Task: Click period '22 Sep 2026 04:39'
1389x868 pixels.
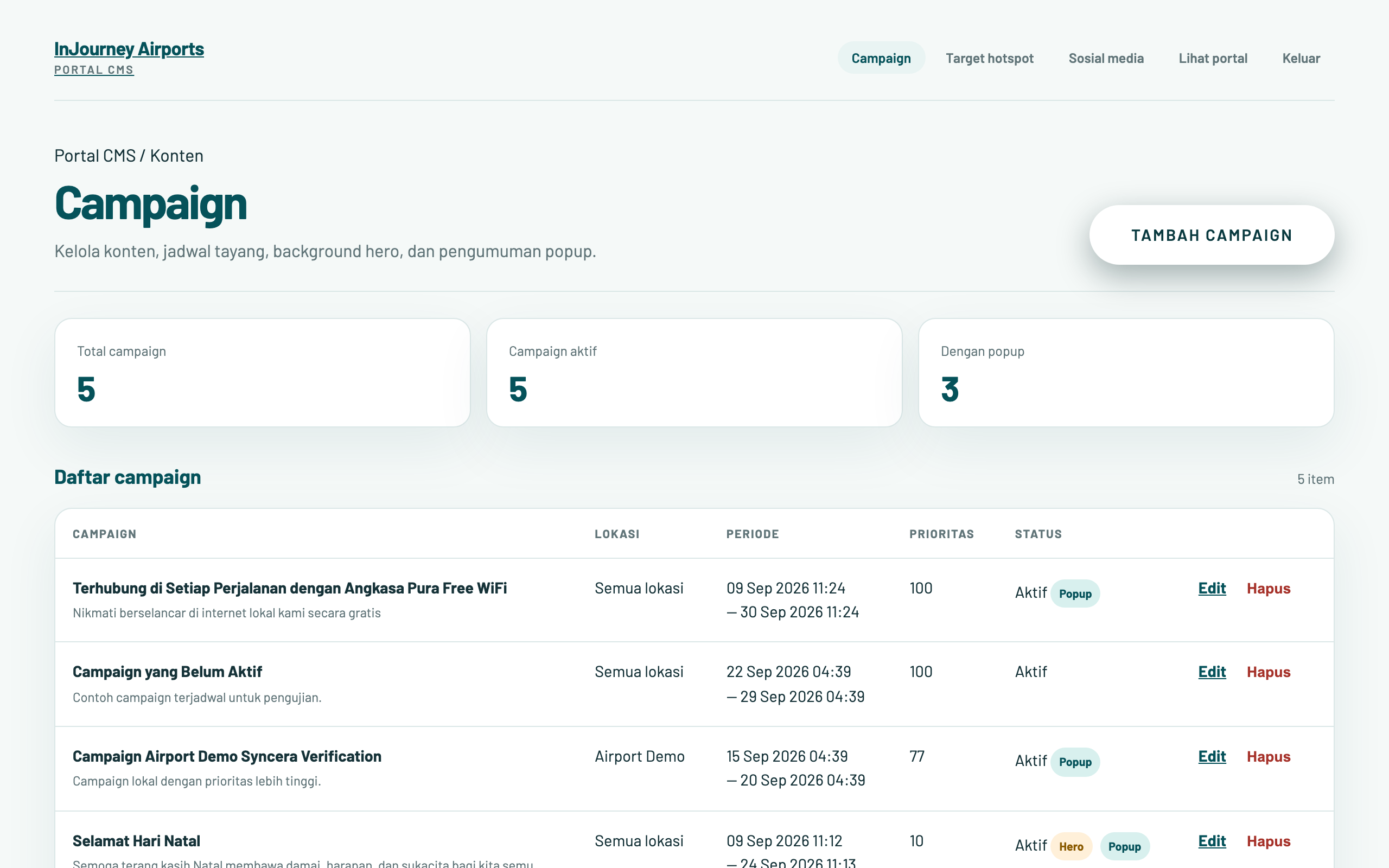Action: tap(788, 672)
